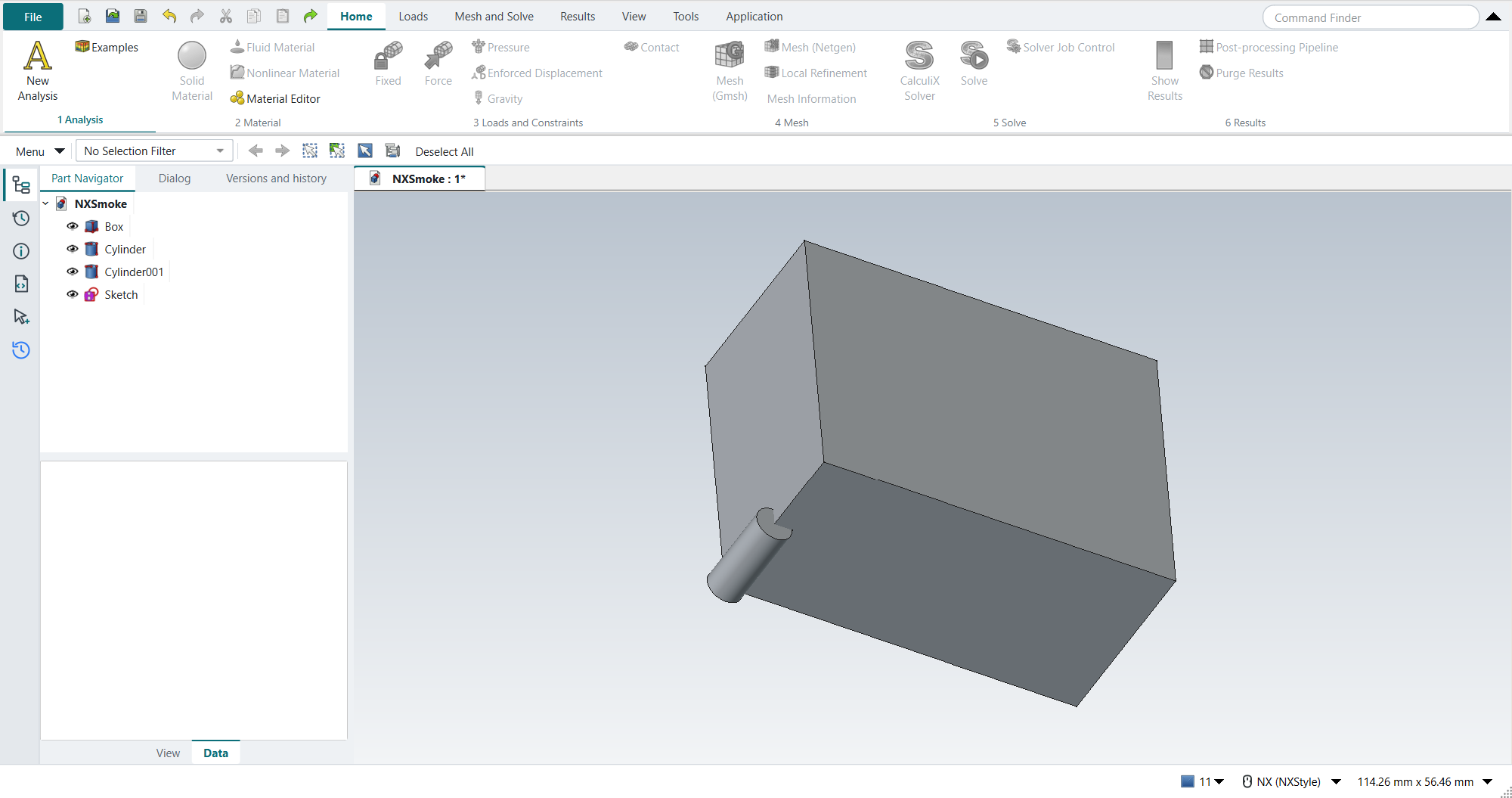Screen dimensions: 1512x798
Task: Click the selection arrow sidebar icon
Action: point(21,316)
